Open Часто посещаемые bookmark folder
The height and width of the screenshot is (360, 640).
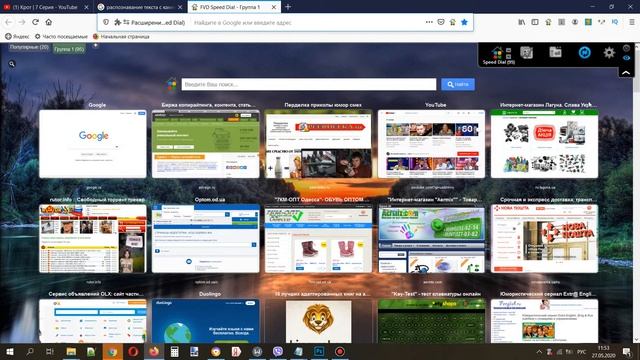point(61,36)
